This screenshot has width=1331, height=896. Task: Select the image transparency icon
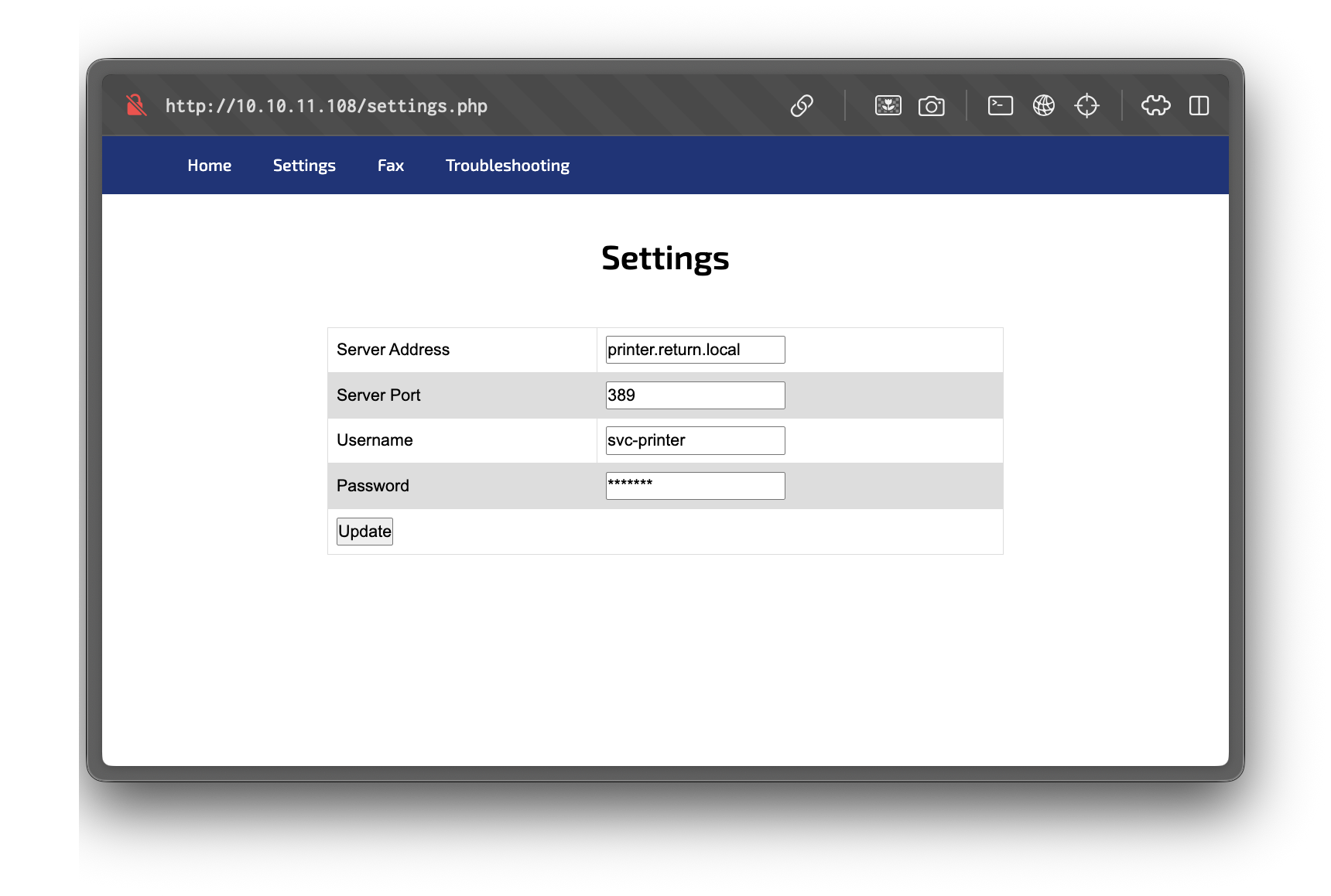(x=888, y=105)
